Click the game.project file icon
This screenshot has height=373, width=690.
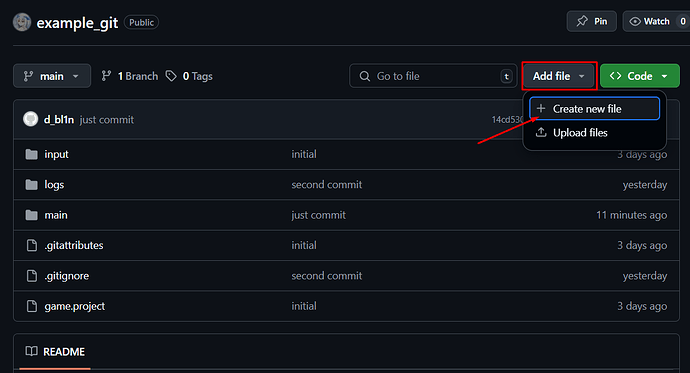[x=32, y=306]
